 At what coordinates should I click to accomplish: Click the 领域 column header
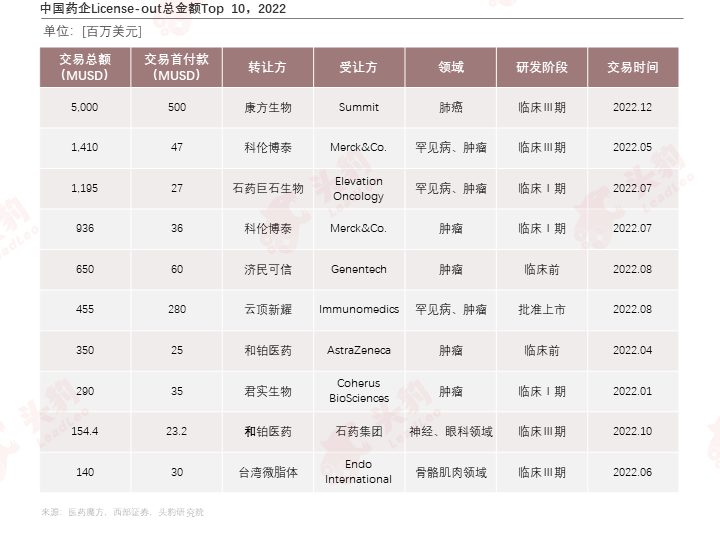point(450,67)
